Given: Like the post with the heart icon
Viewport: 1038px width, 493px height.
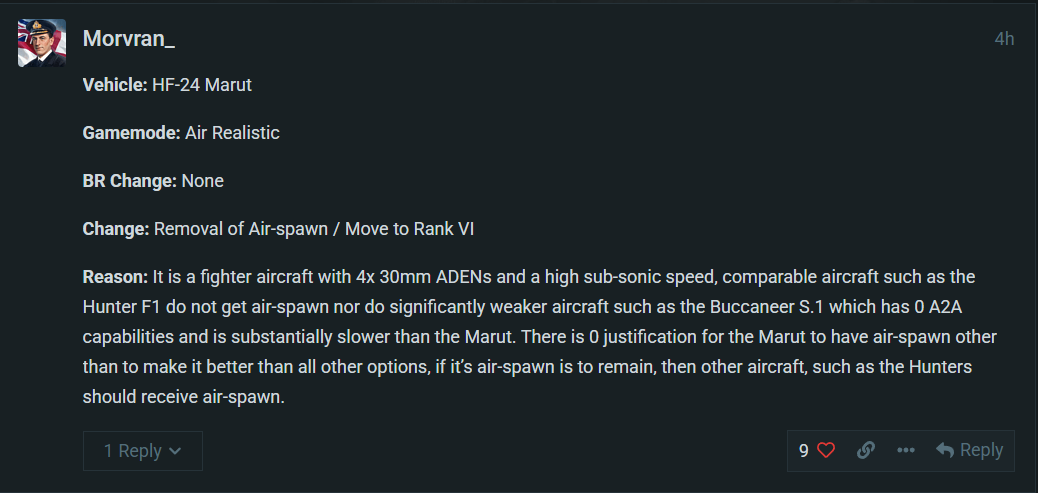Looking at the screenshot, I should pos(825,450).
